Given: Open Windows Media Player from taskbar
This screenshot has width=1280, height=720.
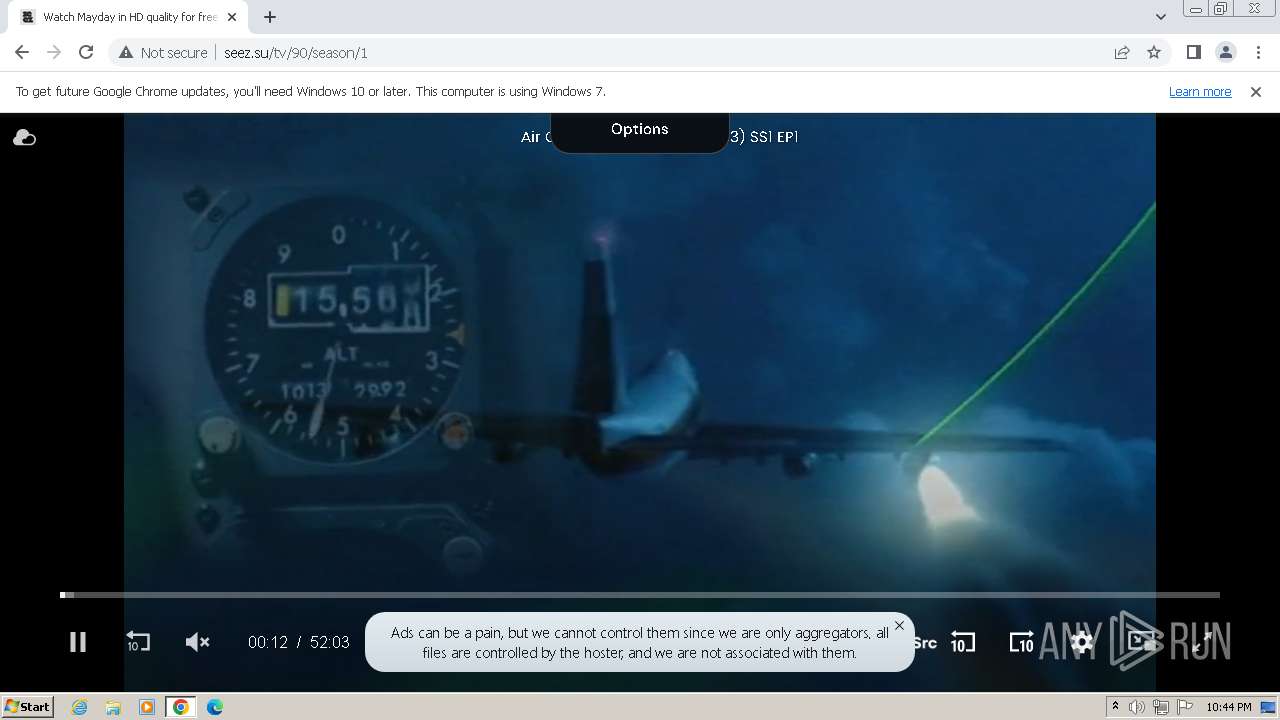Looking at the screenshot, I should tap(147, 707).
